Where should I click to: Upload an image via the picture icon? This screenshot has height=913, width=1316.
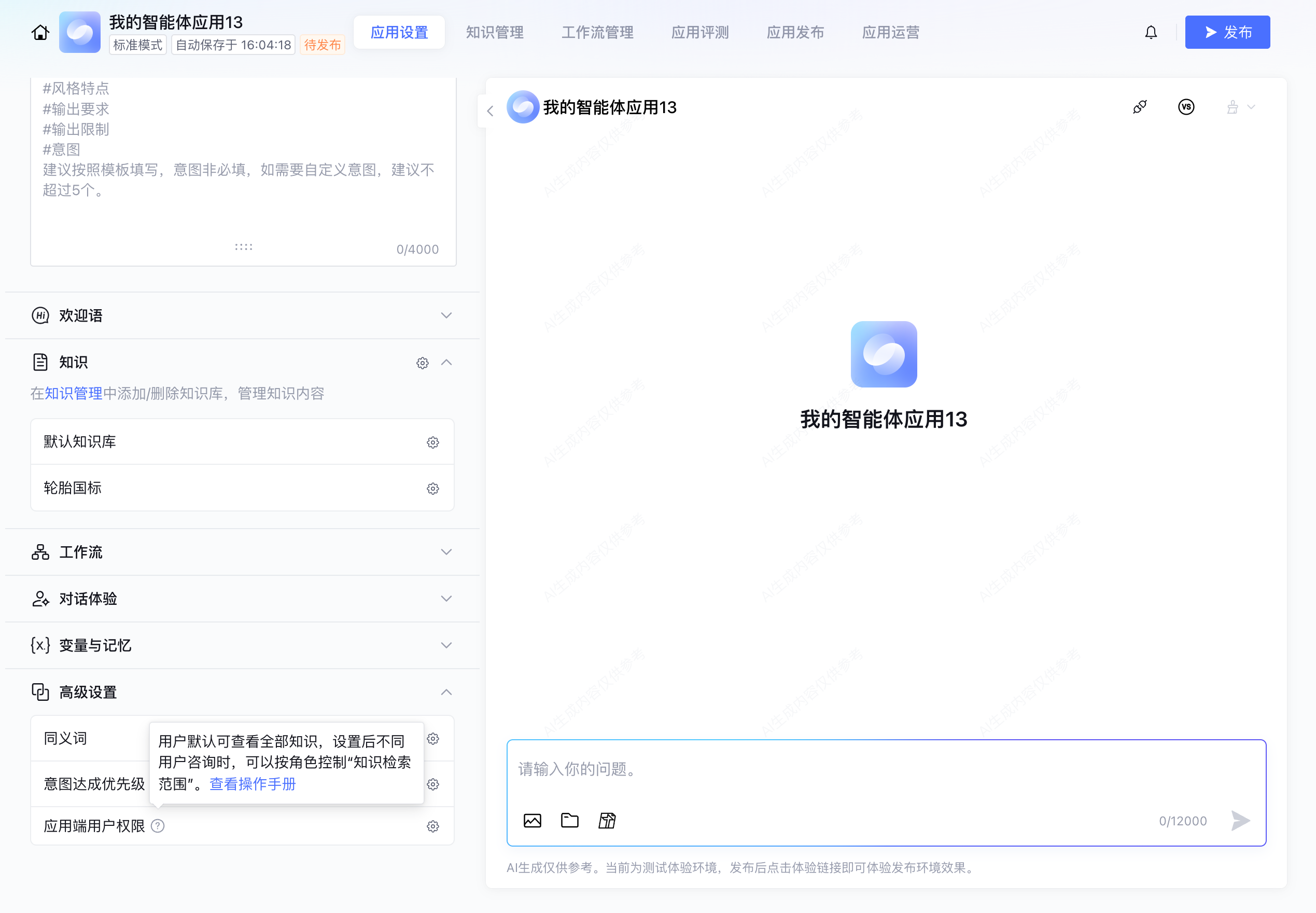click(x=531, y=820)
